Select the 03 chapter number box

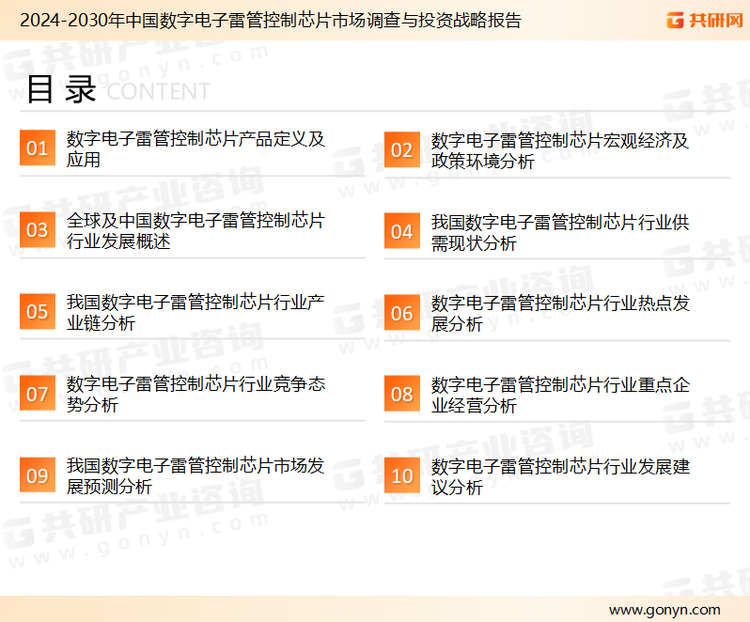tap(37, 231)
